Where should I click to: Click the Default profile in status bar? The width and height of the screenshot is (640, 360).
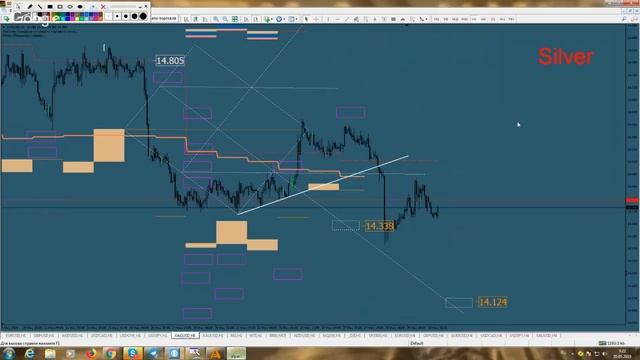(416, 343)
